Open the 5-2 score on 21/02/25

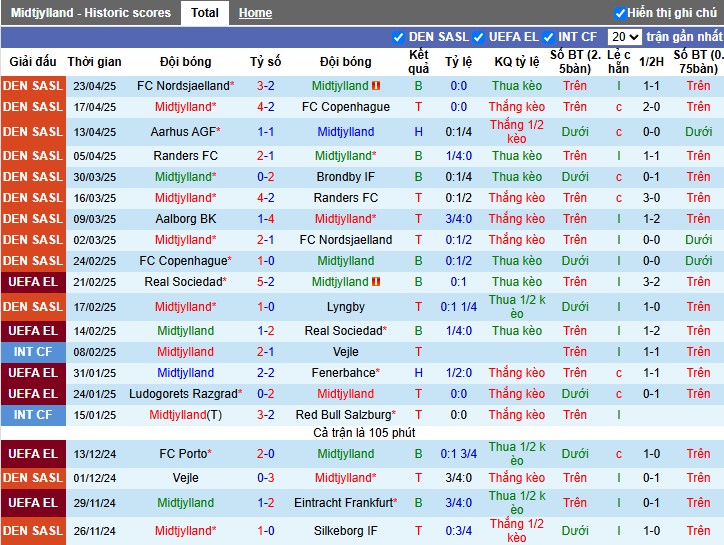coord(265,282)
